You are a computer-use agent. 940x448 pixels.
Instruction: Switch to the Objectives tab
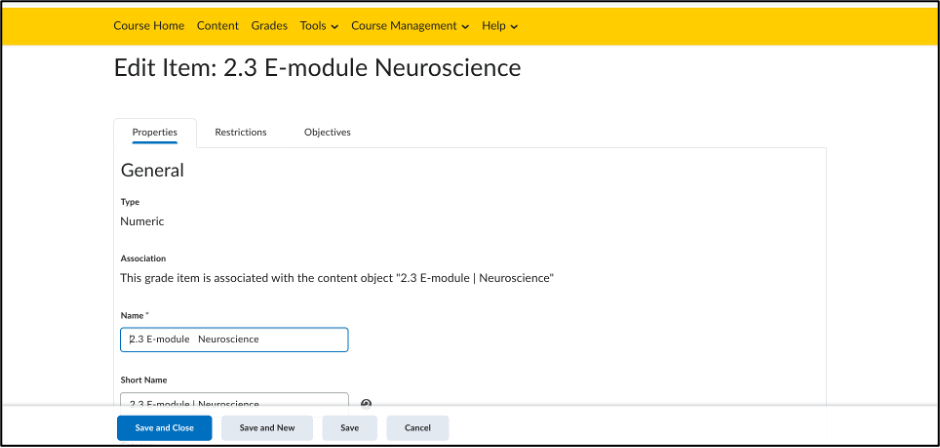pyautogui.click(x=327, y=133)
